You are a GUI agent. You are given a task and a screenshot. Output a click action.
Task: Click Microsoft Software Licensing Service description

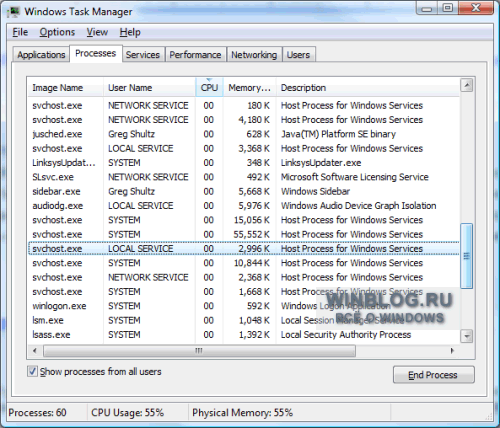pos(355,177)
